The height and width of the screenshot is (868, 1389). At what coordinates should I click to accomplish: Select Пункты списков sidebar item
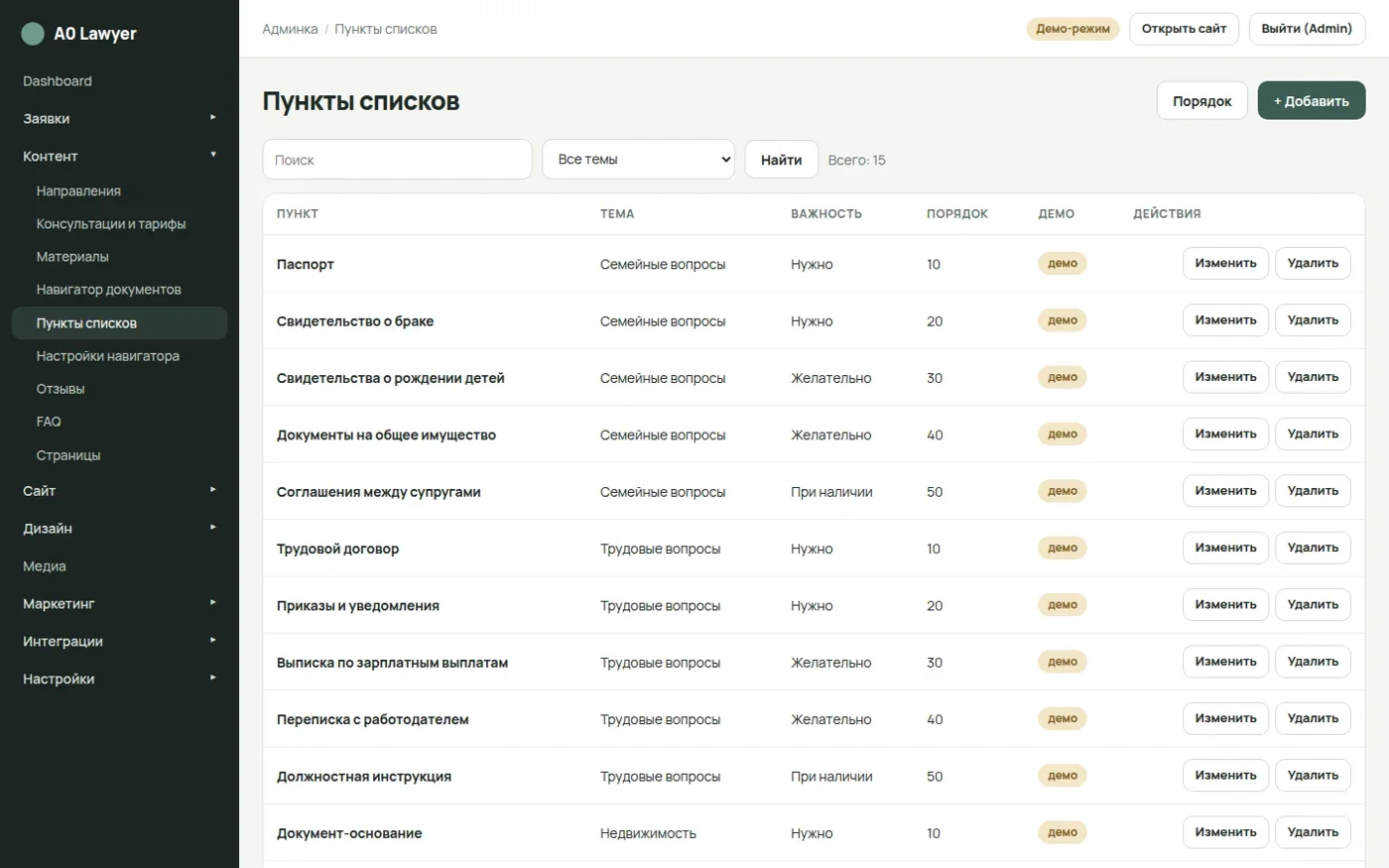click(119, 323)
